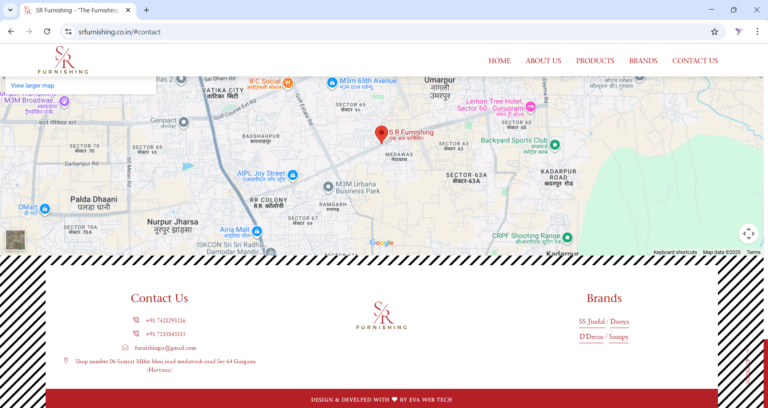
Task: Open the ABOUT US menu item
Action: tap(543, 61)
